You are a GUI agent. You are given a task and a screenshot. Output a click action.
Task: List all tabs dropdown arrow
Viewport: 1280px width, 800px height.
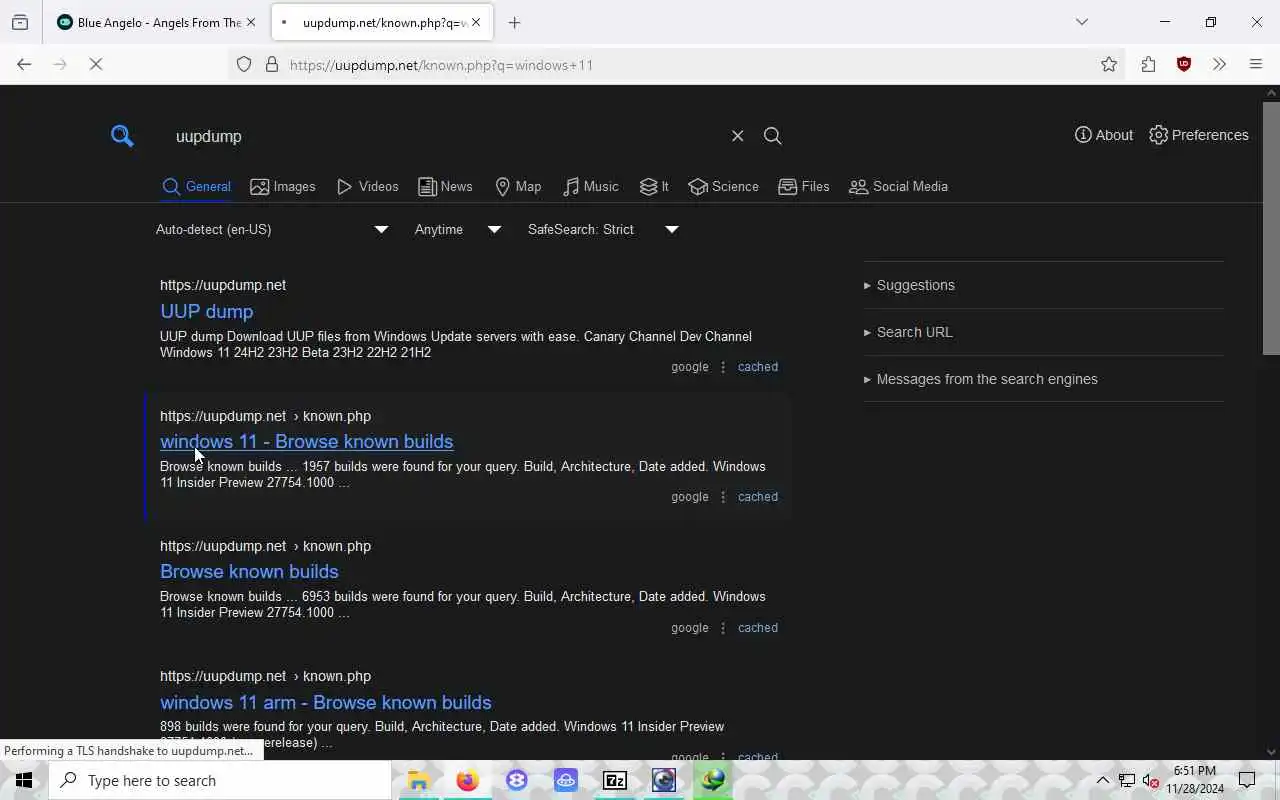[1082, 22]
